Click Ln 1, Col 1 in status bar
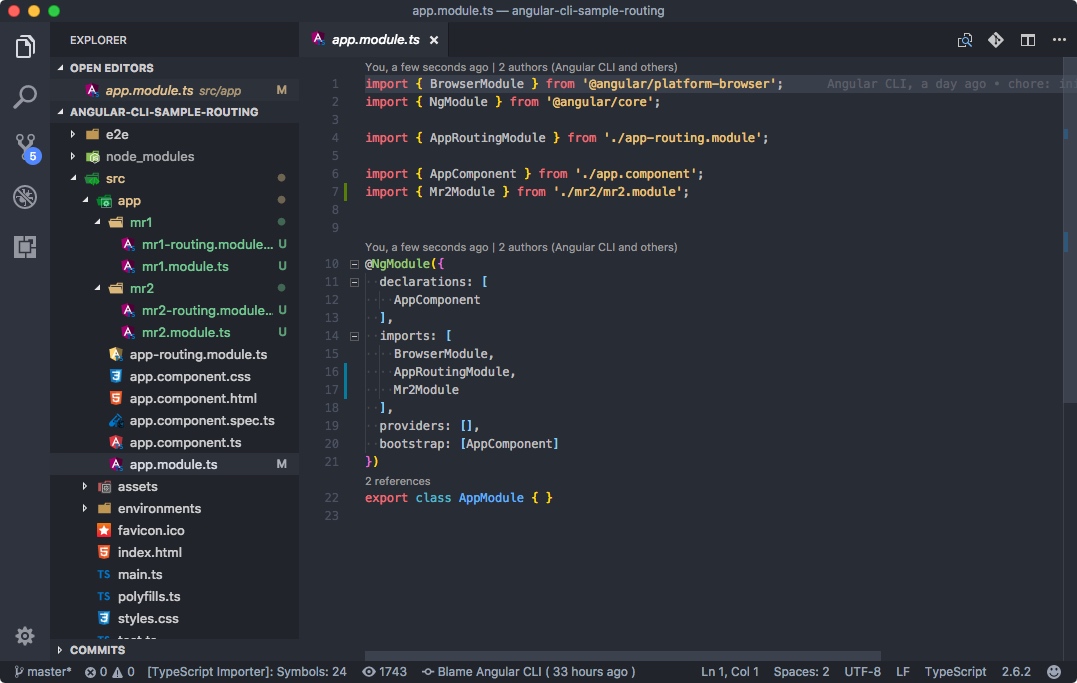Screen dimensions: 1077x683 click(729, 671)
